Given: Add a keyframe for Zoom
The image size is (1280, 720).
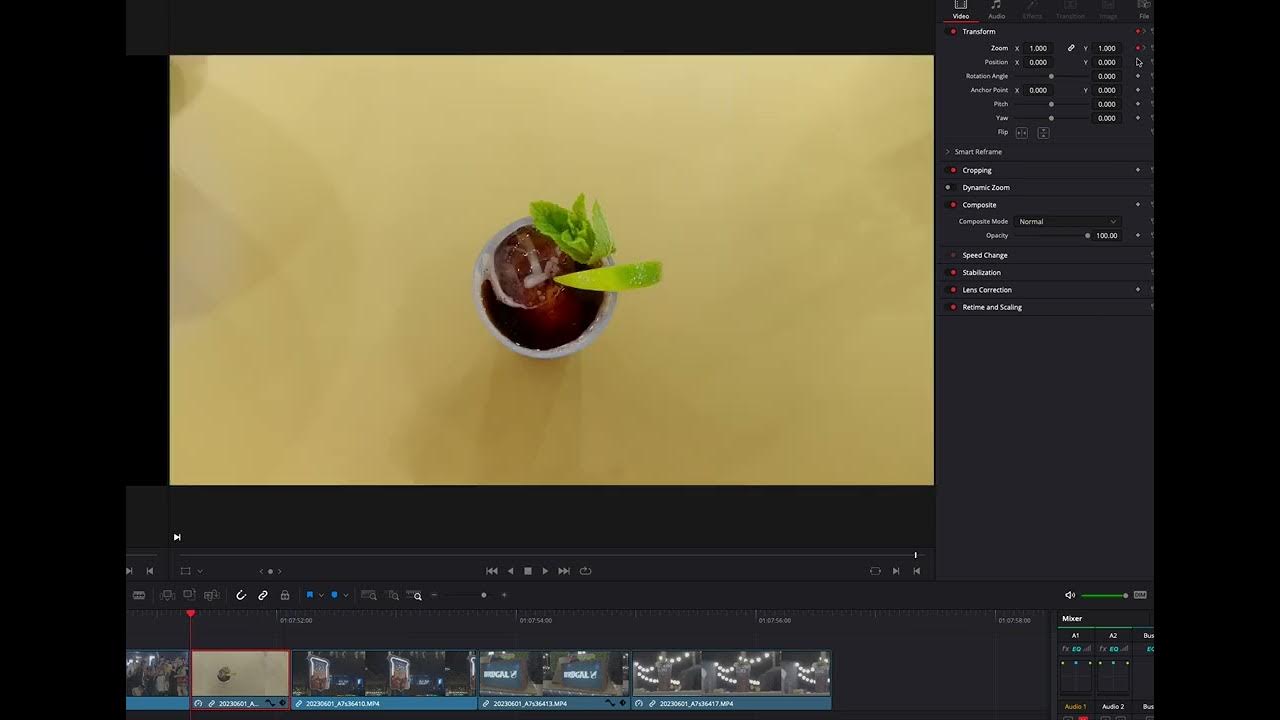Looking at the screenshot, I should [1138, 48].
